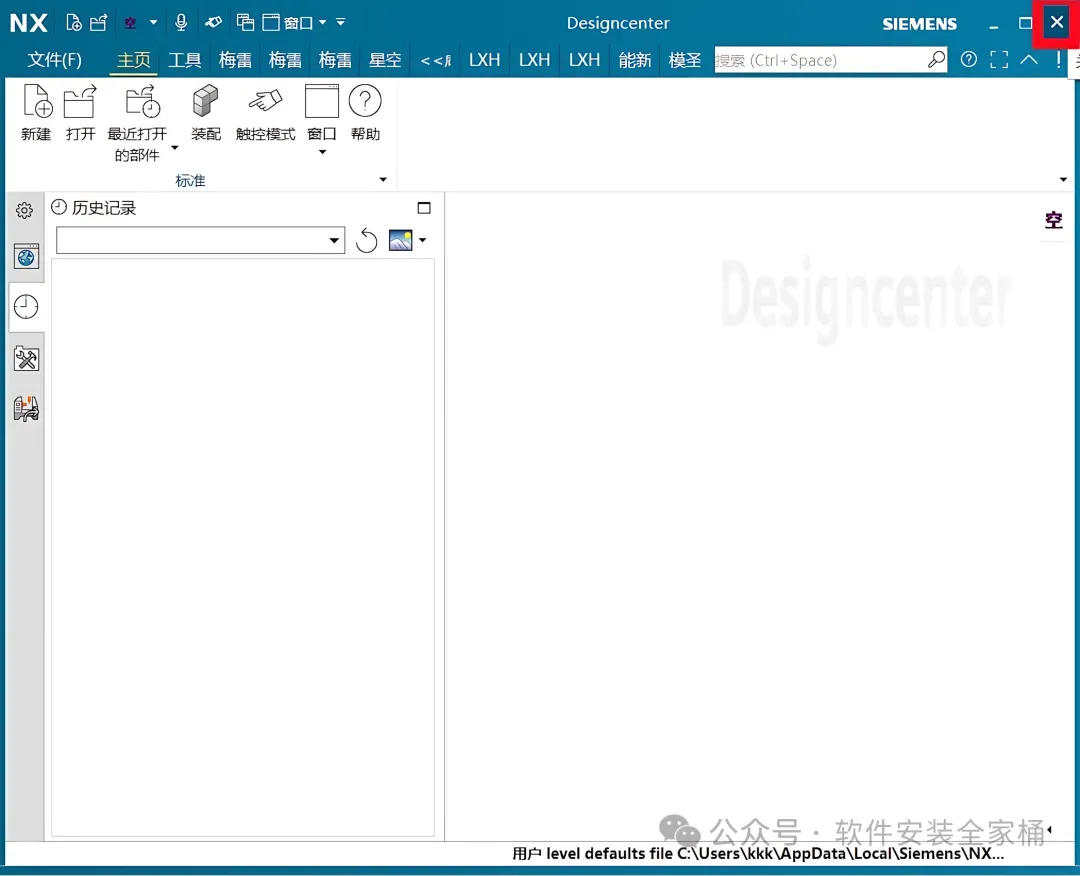Click the 空 icon in the title bar

pyautogui.click(x=130, y=23)
